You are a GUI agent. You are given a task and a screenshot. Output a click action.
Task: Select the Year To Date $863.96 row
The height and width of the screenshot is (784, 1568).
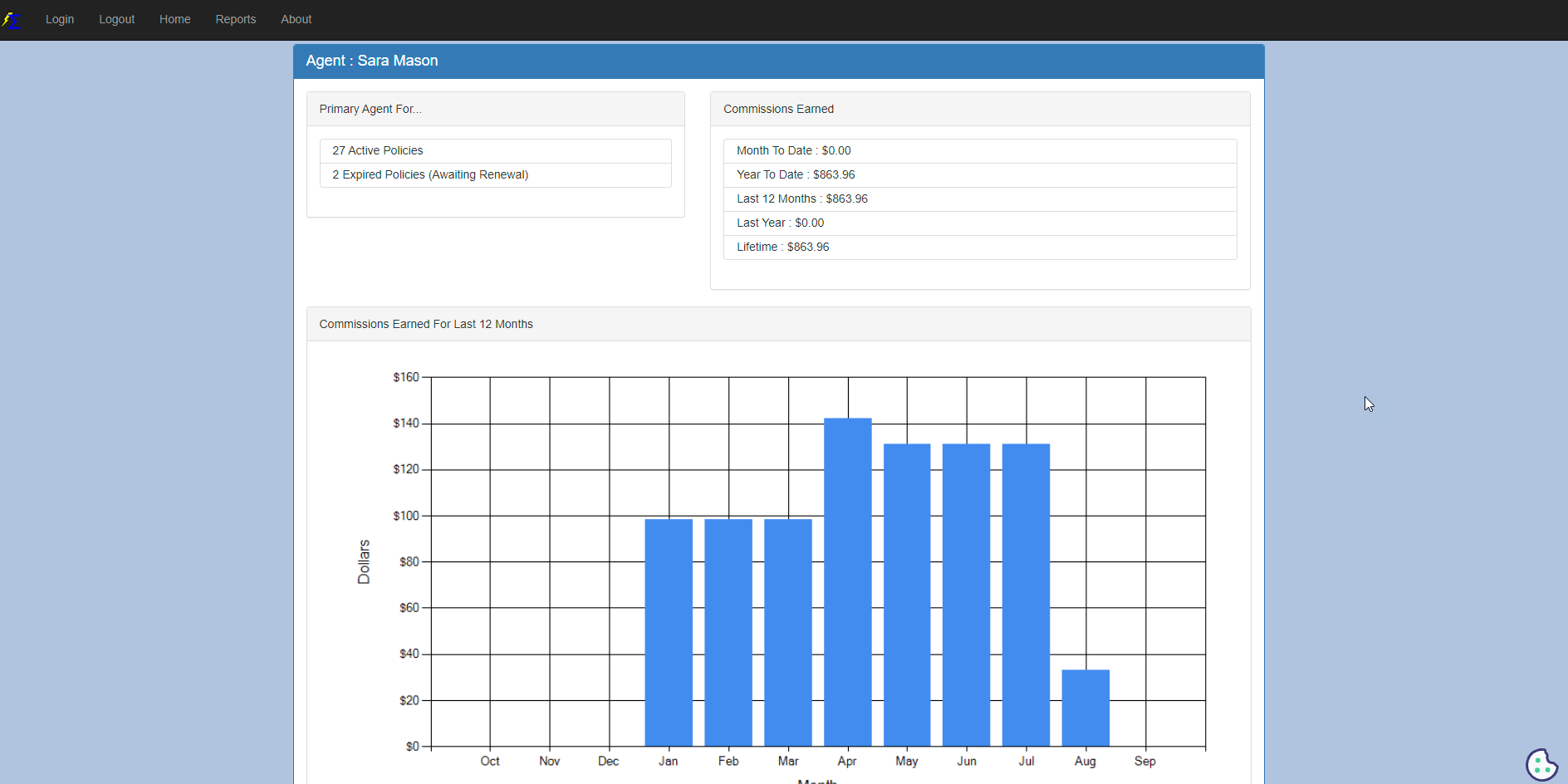coord(979,174)
